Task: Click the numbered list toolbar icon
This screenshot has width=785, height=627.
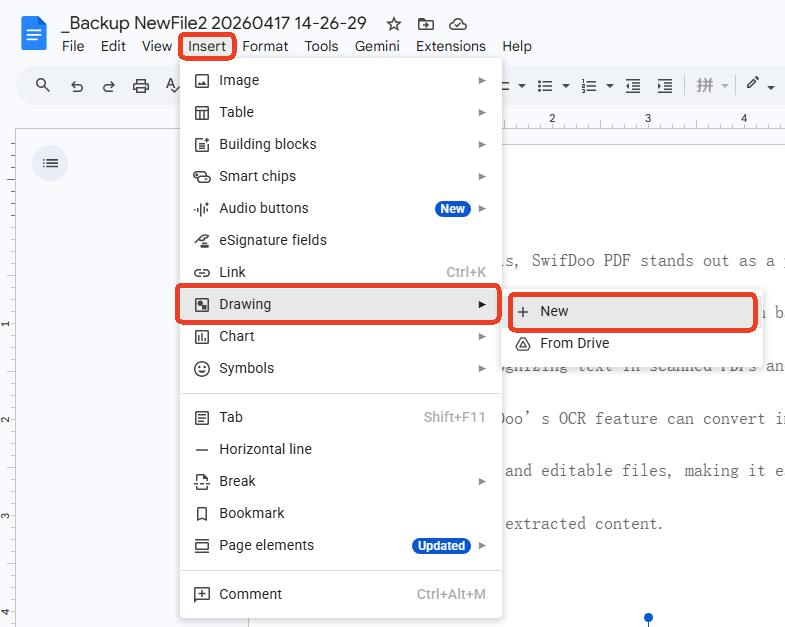Action: (x=589, y=86)
